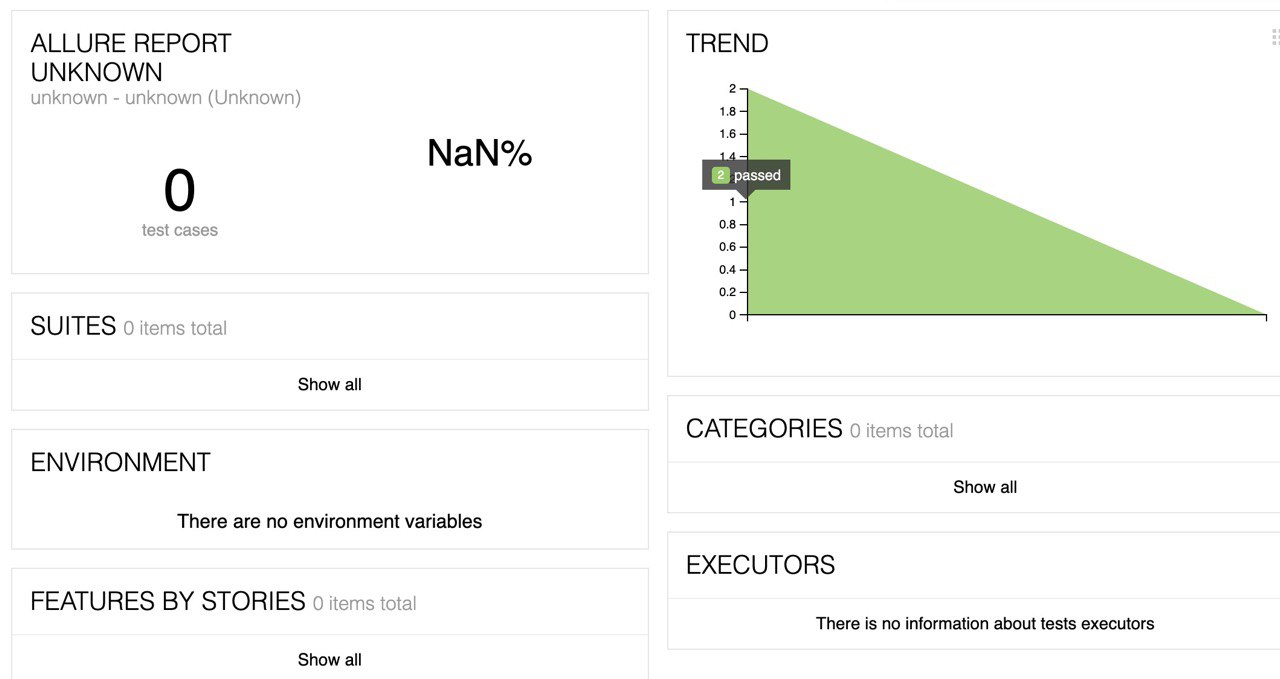Open the Suites widget title
This screenshot has height=679, width=1280.
(73, 326)
